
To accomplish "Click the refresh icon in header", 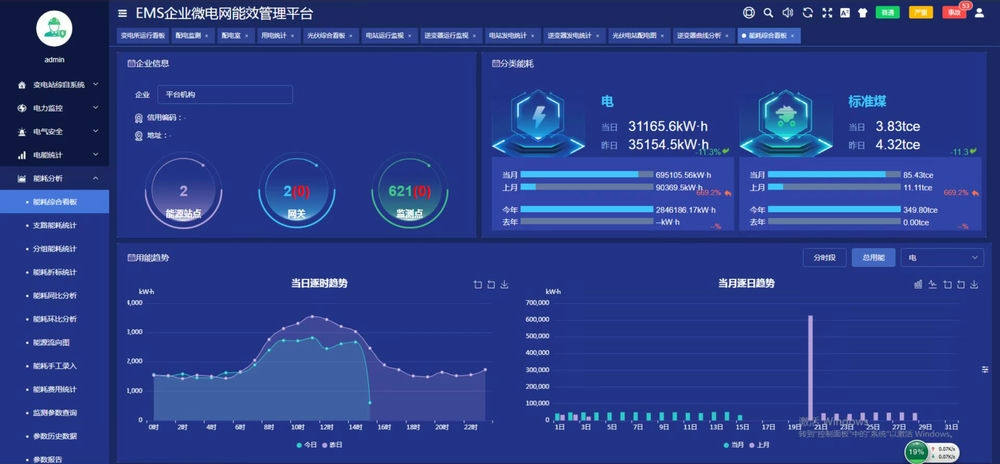I will coord(807,13).
